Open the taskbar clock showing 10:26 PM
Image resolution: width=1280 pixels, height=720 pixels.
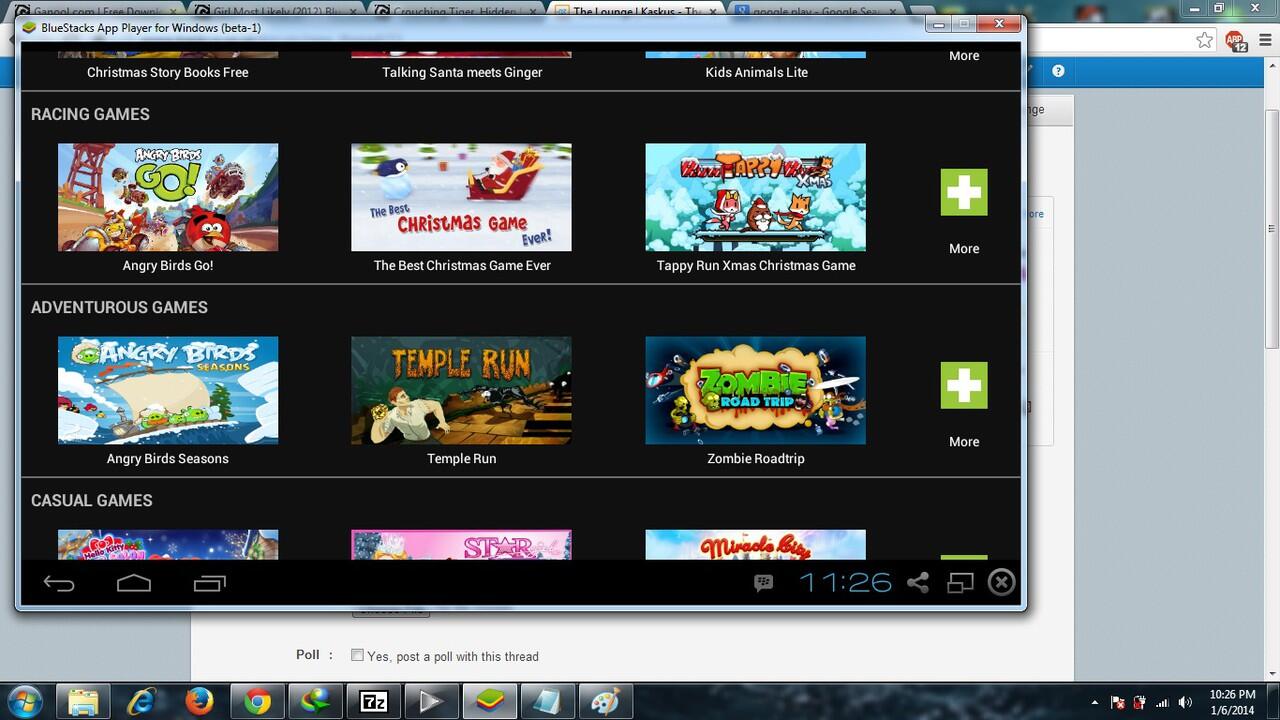1232,702
